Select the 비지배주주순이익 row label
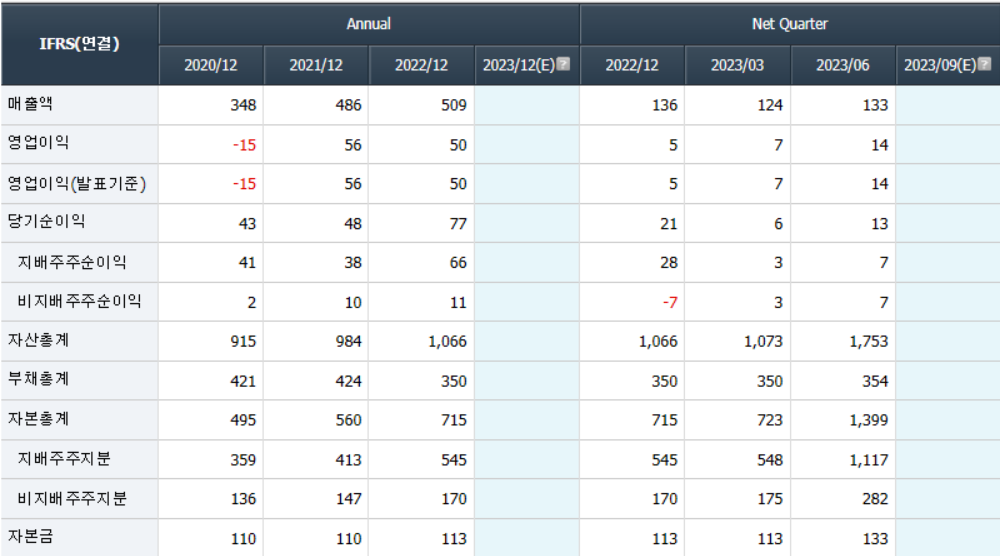This screenshot has width=1000, height=556. pos(80,301)
